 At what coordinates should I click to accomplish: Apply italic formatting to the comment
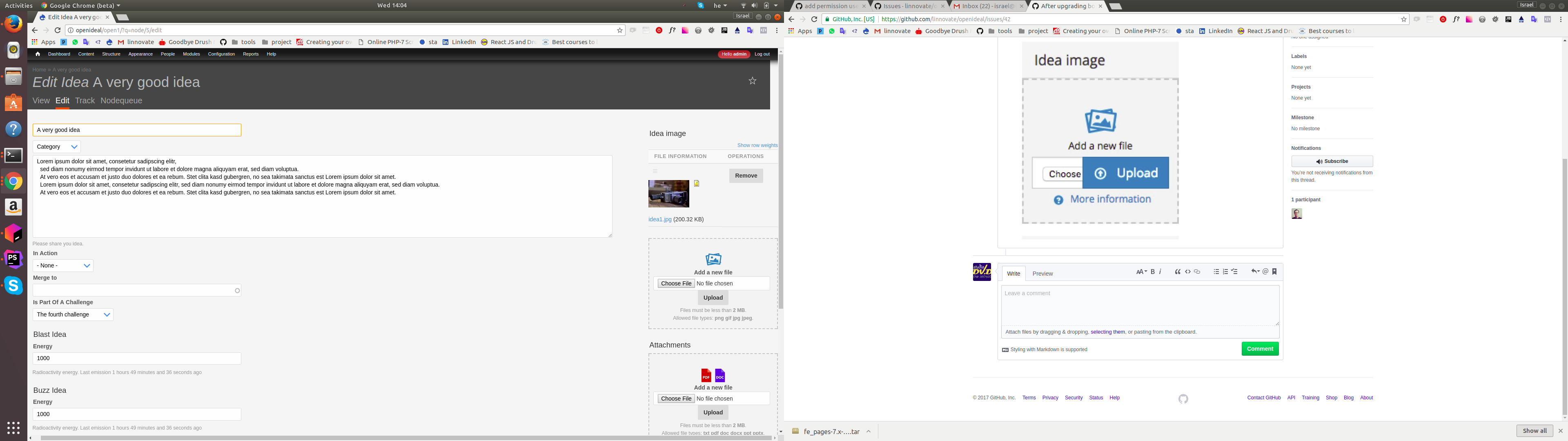tap(1161, 272)
